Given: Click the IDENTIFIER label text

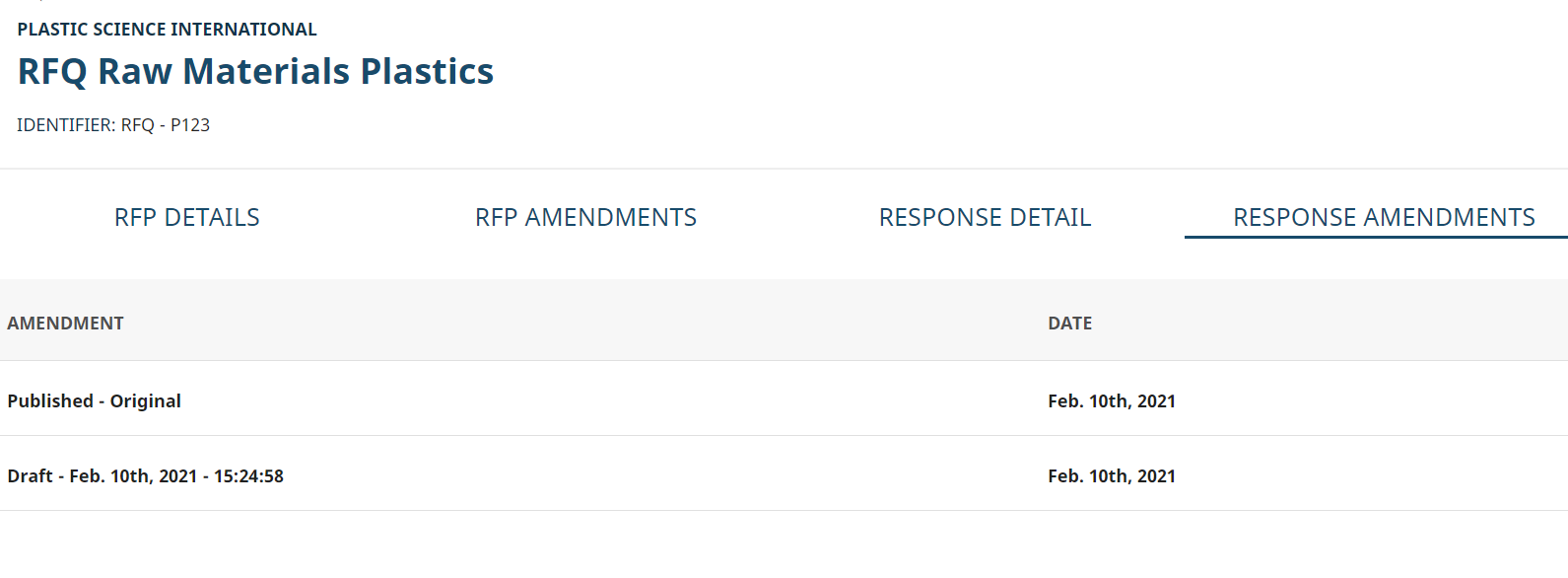Looking at the screenshot, I should click(x=65, y=125).
